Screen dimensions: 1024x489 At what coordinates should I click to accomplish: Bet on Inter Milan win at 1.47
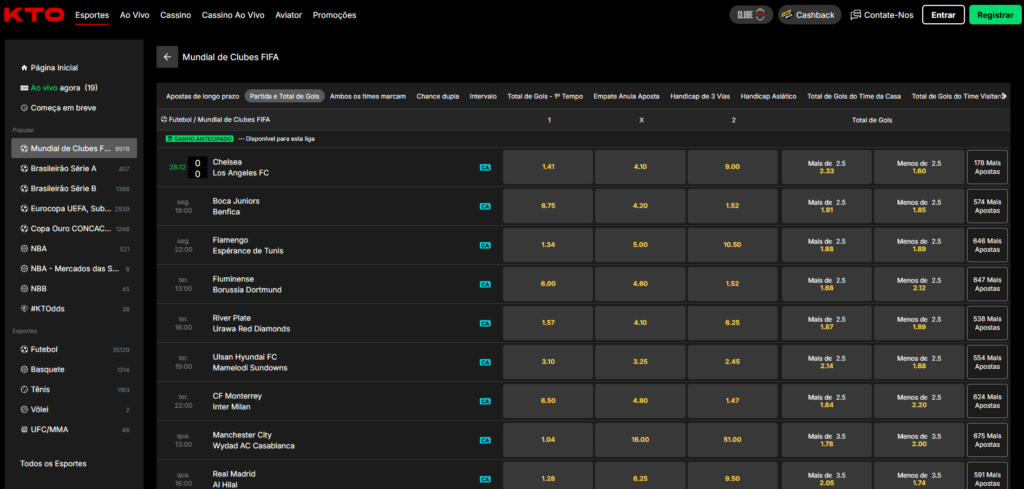(733, 401)
